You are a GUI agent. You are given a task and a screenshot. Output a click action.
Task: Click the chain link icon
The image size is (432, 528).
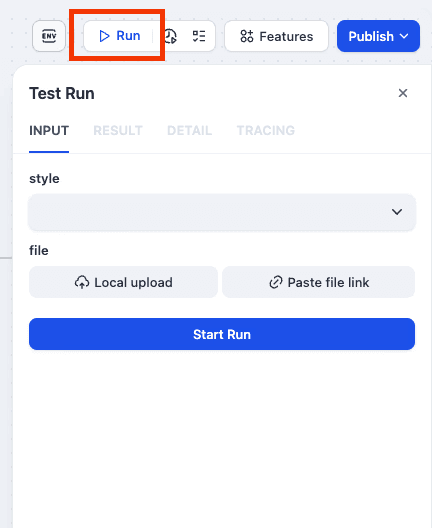(x=276, y=282)
